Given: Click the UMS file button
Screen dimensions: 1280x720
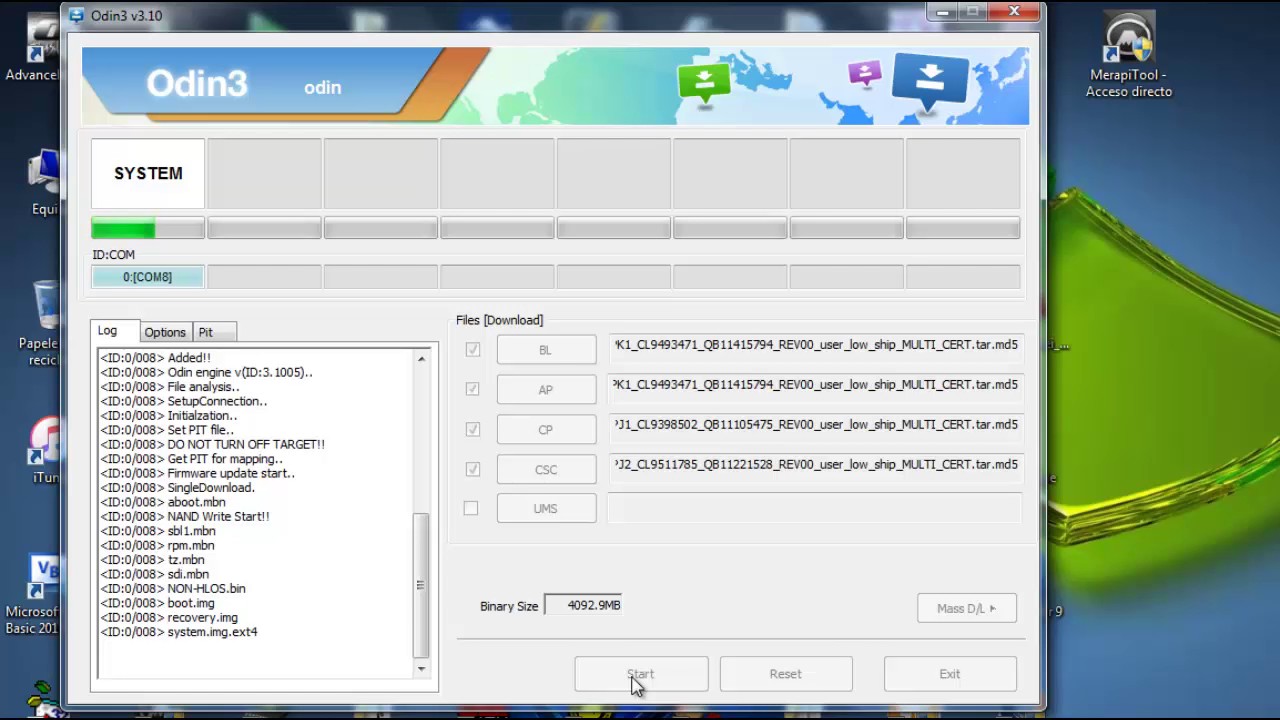Looking at the screenshot, I should [x=546, y=508].
